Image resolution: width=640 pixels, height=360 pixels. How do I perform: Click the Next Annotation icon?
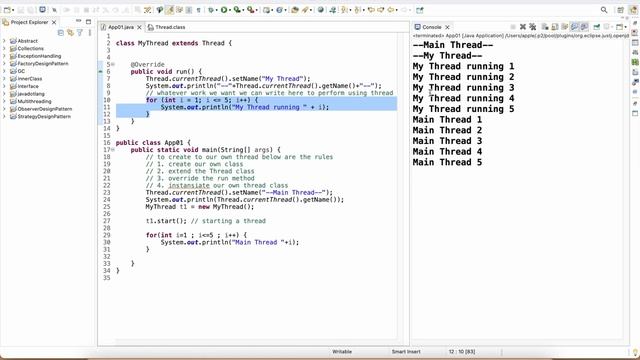pos(344,10)
